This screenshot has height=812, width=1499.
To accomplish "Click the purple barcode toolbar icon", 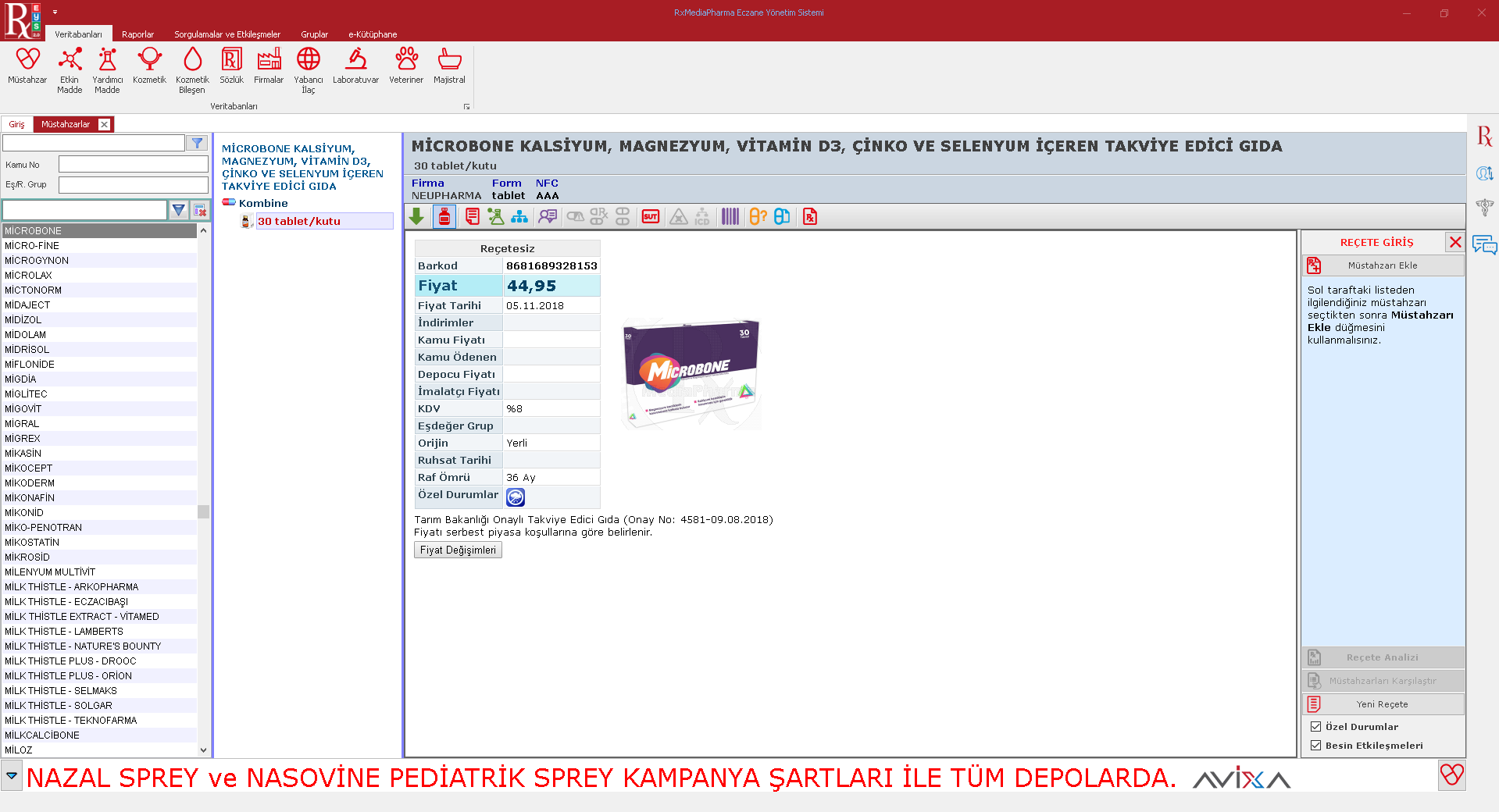I will pyautogui.click(x=730, y=217).
